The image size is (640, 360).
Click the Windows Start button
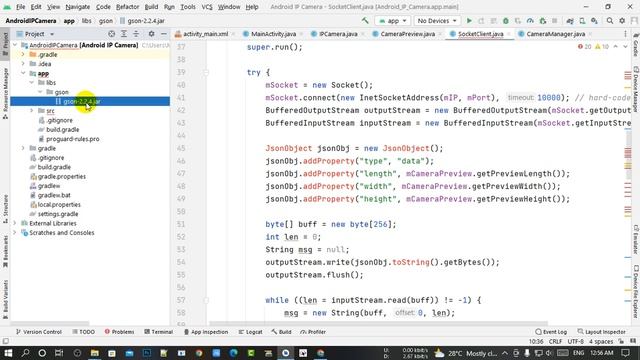click(8, 353)
